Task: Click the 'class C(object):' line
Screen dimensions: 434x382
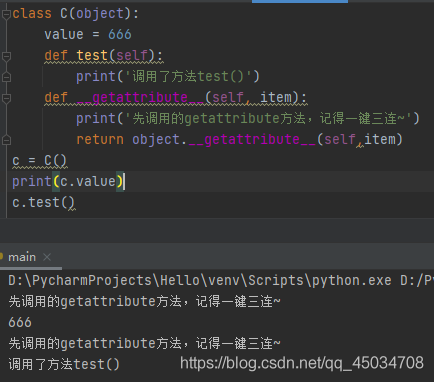Action: click(x=76, y=14)
